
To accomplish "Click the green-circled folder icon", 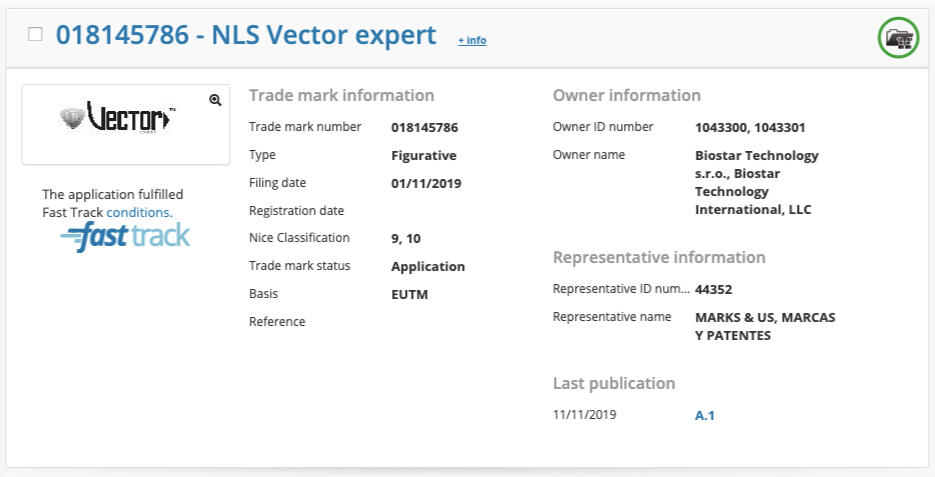I will pyautogui.click(x=898, y=38).
